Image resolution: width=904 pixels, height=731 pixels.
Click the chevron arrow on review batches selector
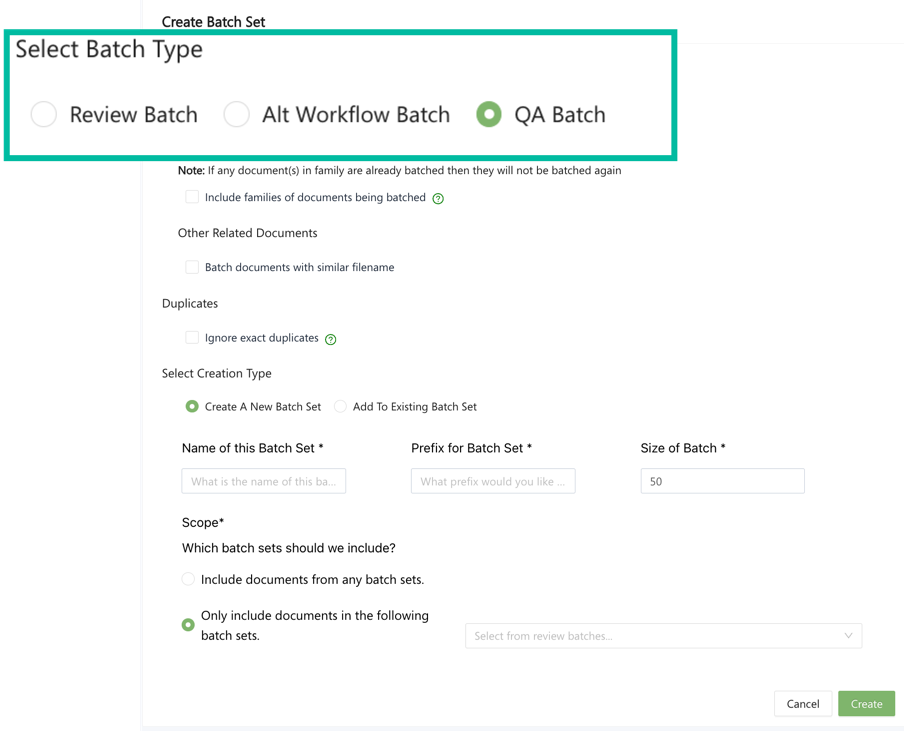point(848,636)
